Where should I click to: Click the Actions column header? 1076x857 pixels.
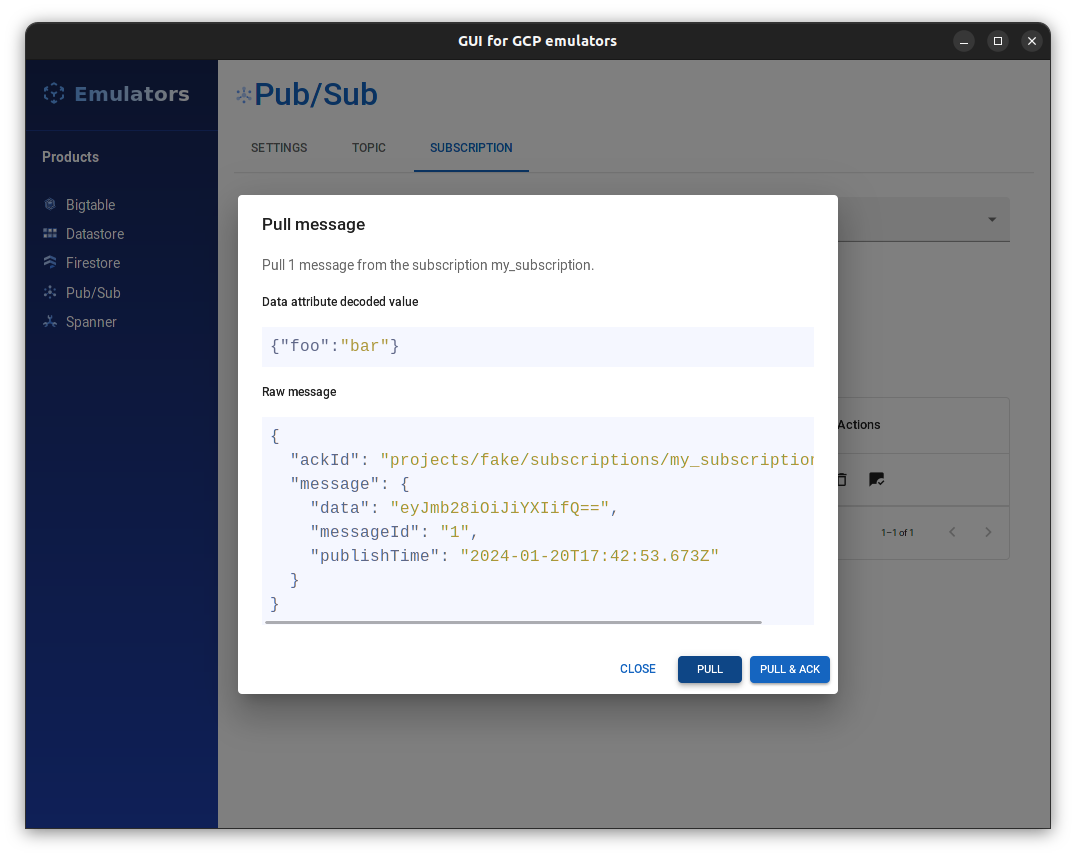coord(858,425)
